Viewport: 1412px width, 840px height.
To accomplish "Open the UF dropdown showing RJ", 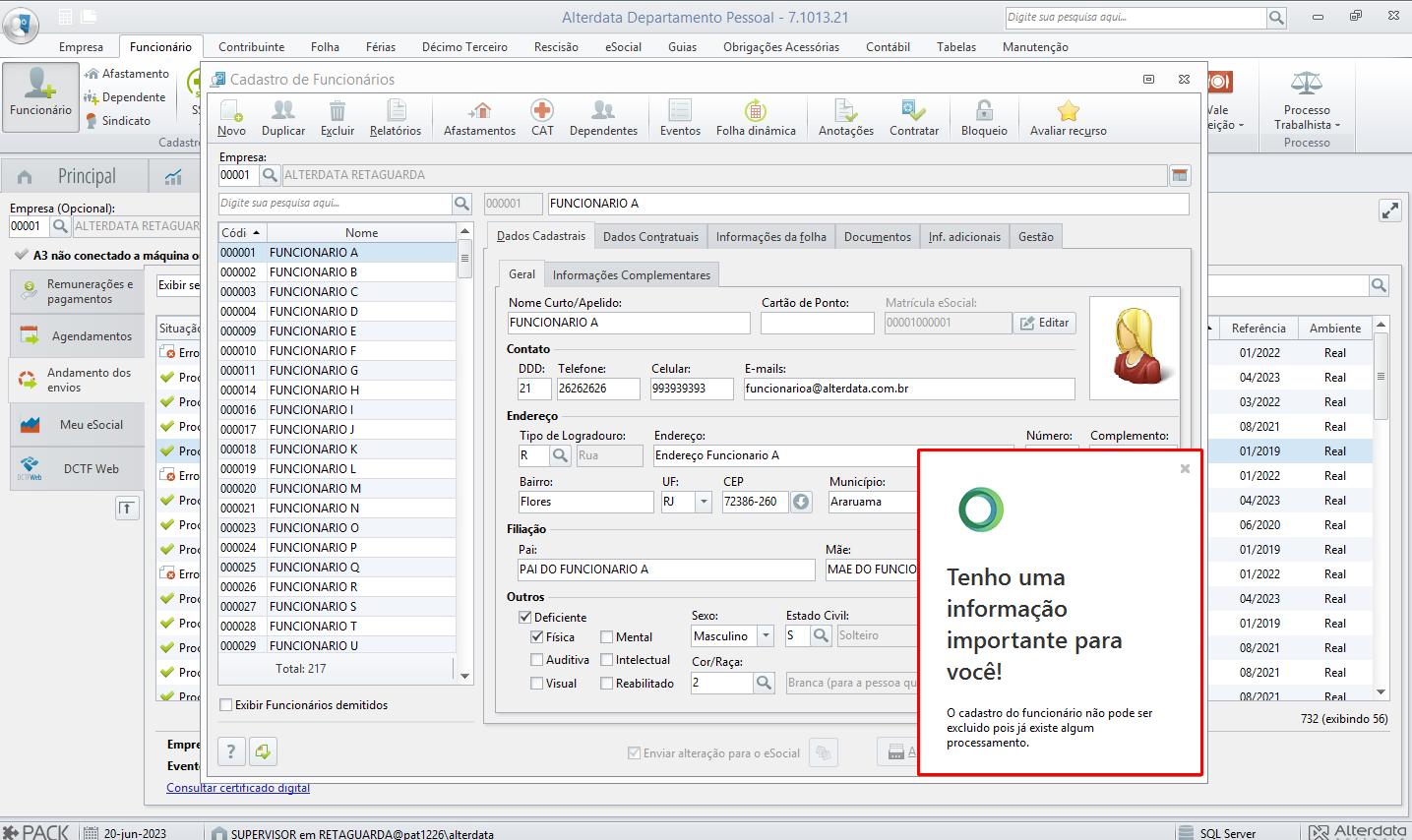I will click(704, 502).
